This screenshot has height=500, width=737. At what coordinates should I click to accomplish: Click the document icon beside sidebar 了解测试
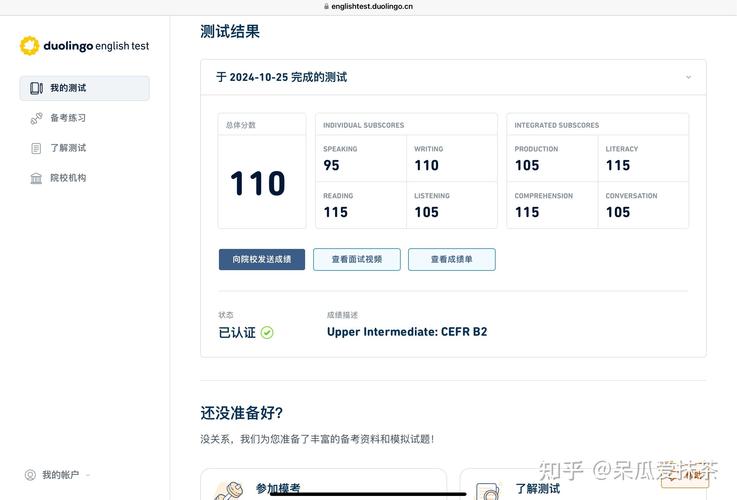pyautogui.click(x=36, y=148)
